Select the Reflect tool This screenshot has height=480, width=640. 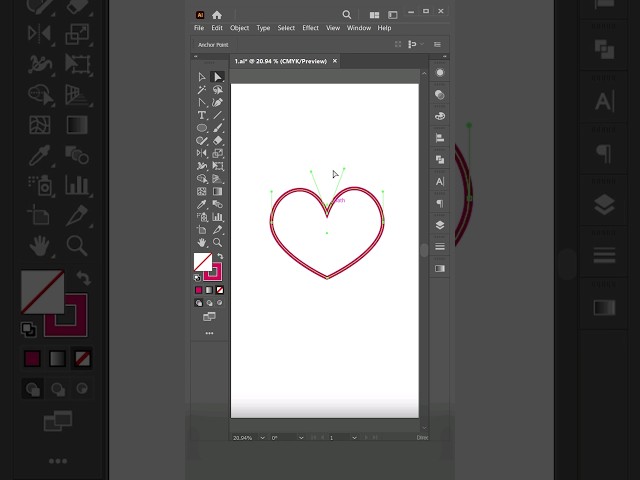click(x=202, y=153)
